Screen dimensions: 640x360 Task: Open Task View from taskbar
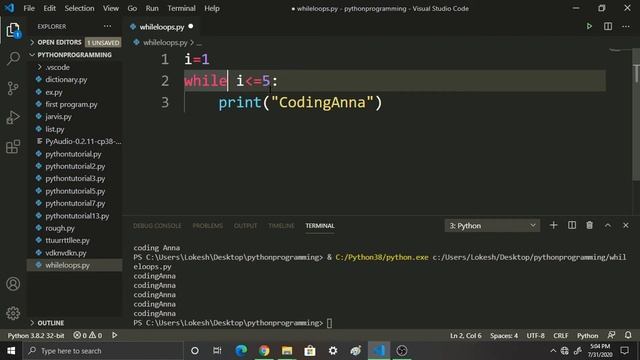(217, 351)
